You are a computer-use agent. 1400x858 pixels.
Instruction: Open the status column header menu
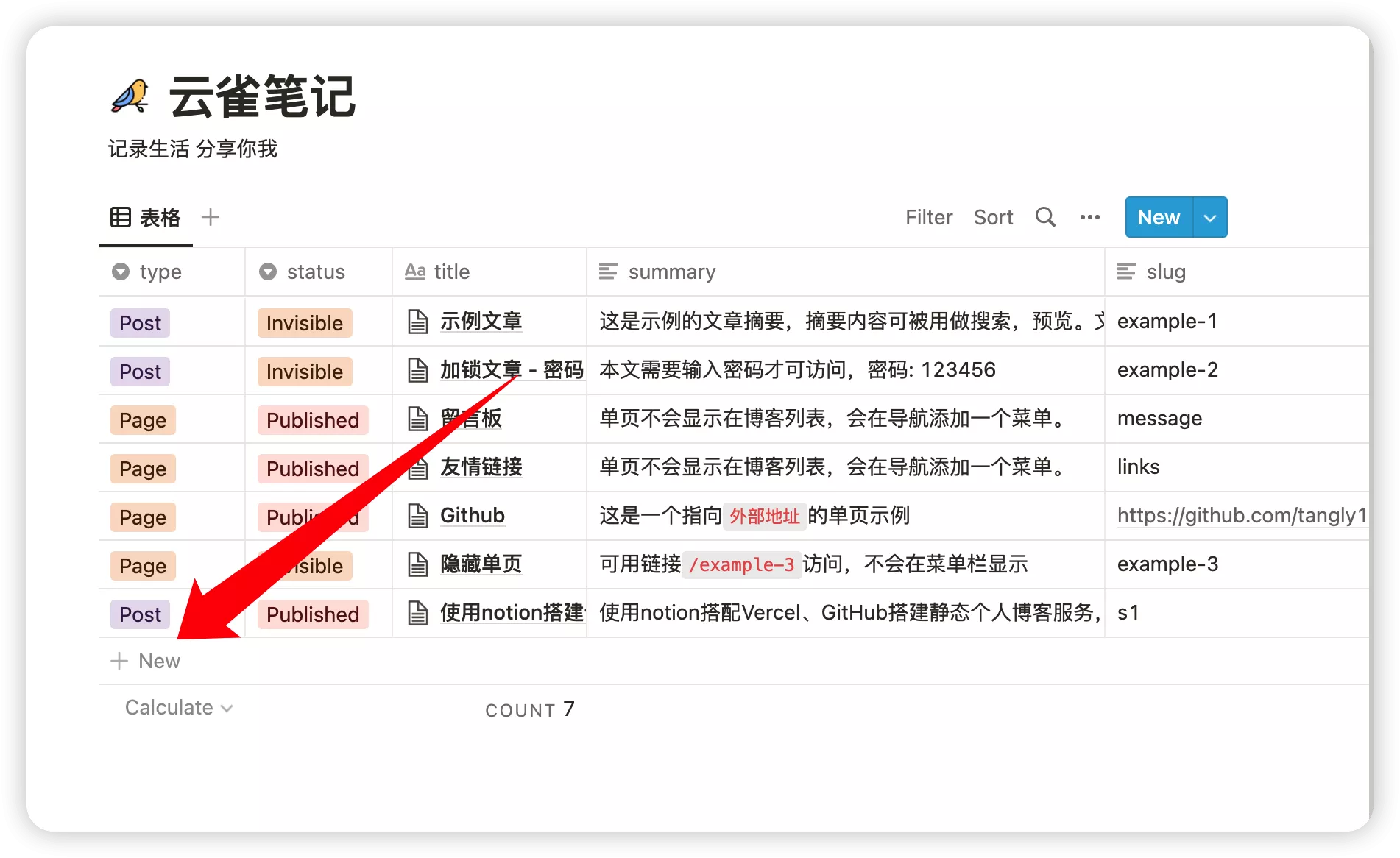click(x=315, y=272)
